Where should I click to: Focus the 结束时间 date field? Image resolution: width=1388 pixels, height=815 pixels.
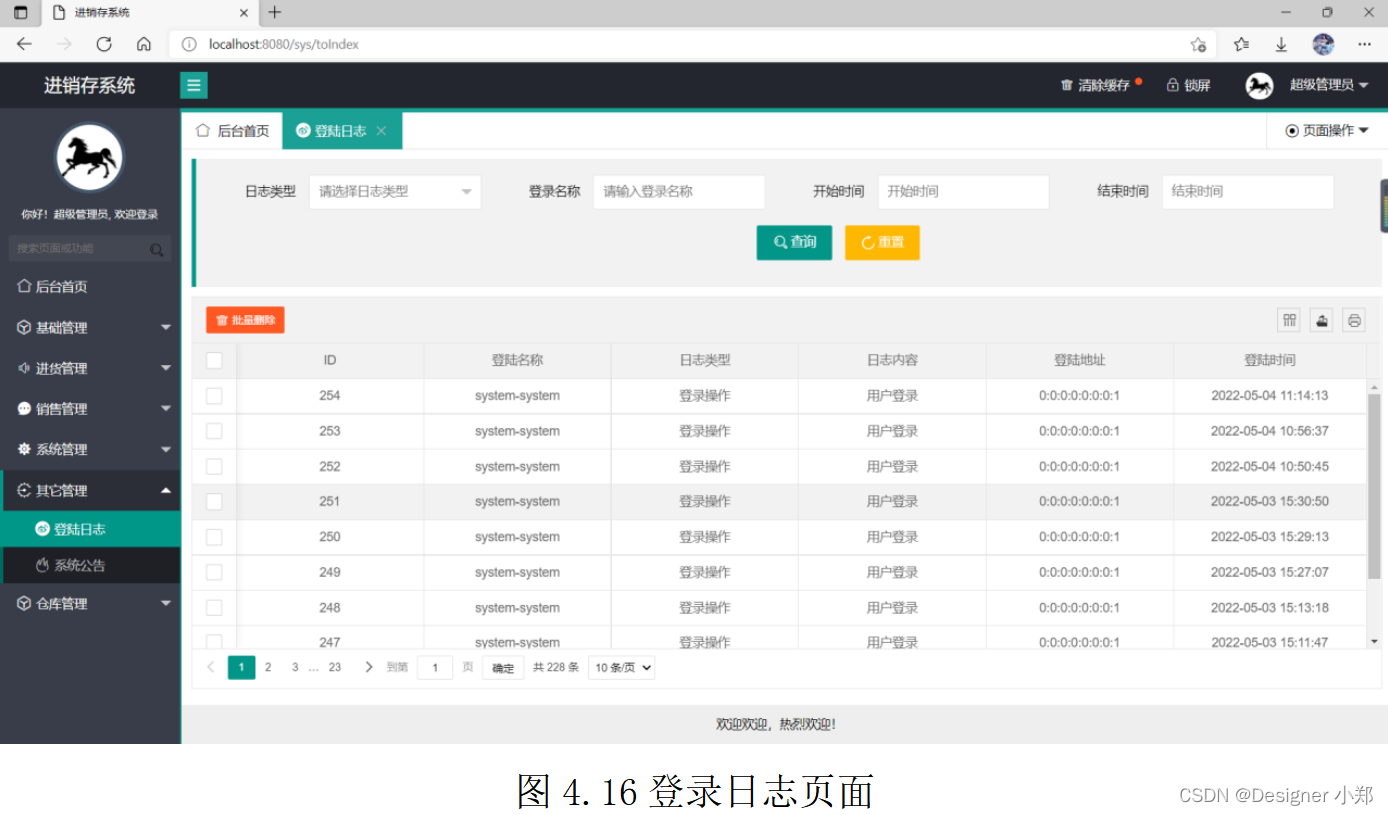(x=1248, y=192)
